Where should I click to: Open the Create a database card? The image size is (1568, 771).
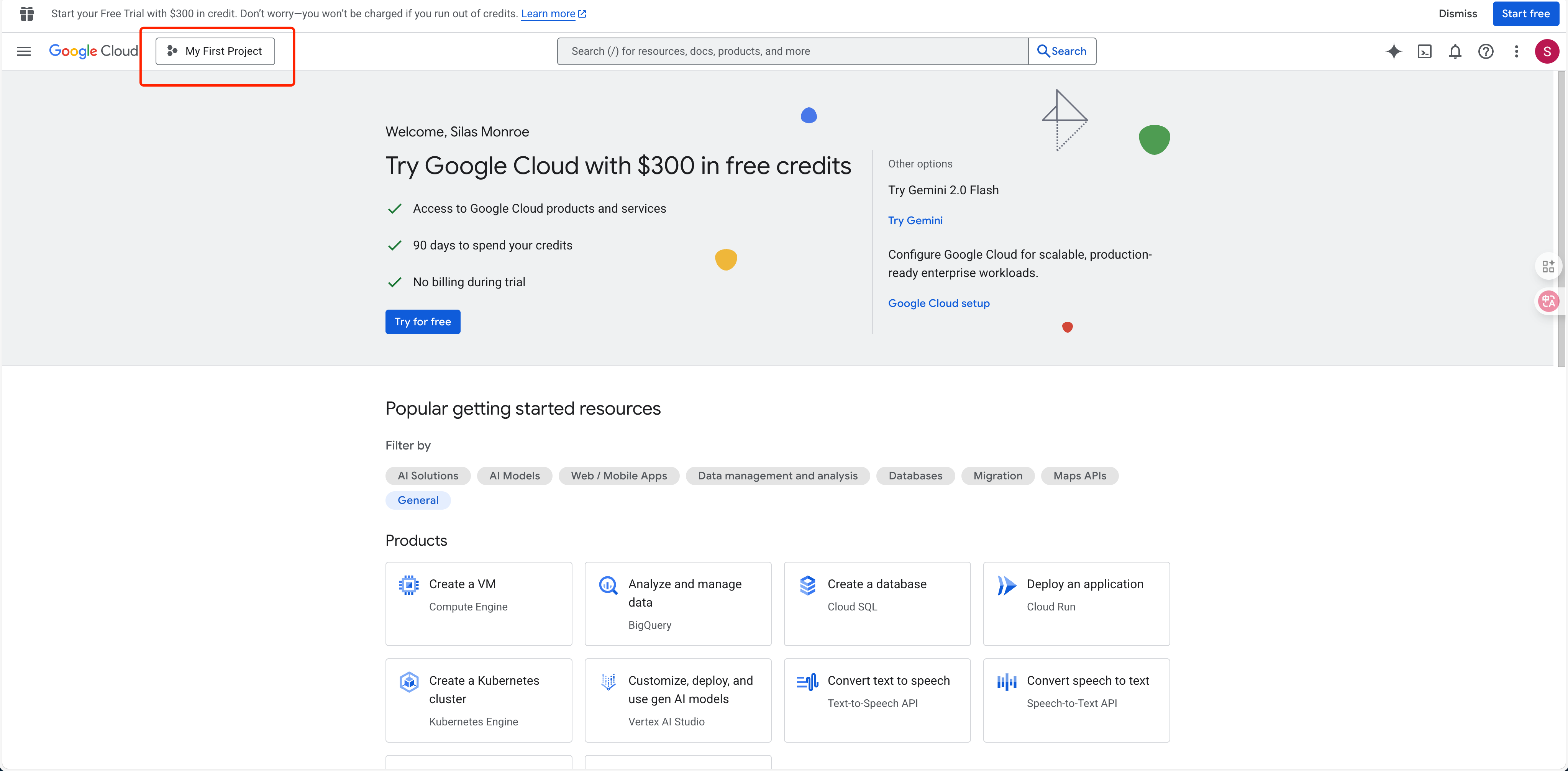pyautogui.click(x=877, y=604)
